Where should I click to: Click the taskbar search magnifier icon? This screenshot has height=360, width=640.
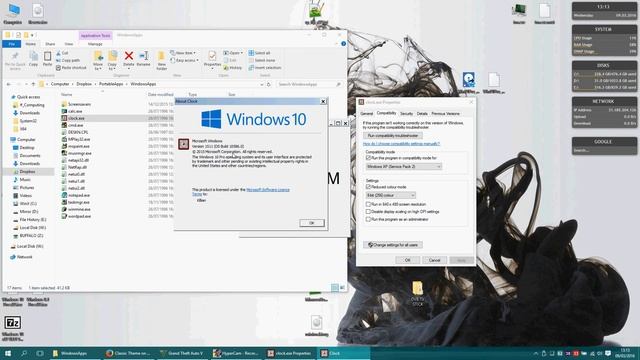coord(24,353)
